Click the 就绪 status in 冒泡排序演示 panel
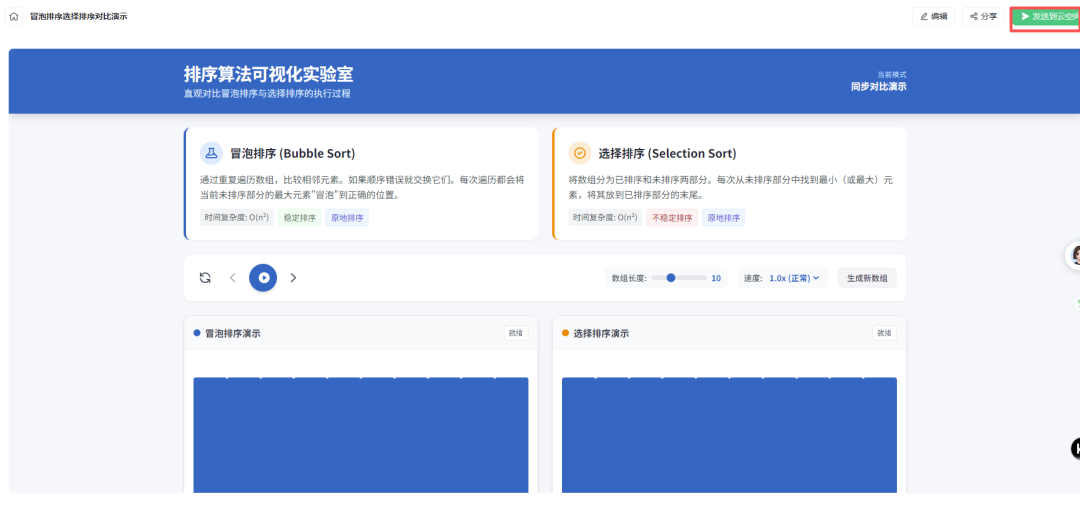The height and width of the screenshot is (505, 1080). point(516,333)
